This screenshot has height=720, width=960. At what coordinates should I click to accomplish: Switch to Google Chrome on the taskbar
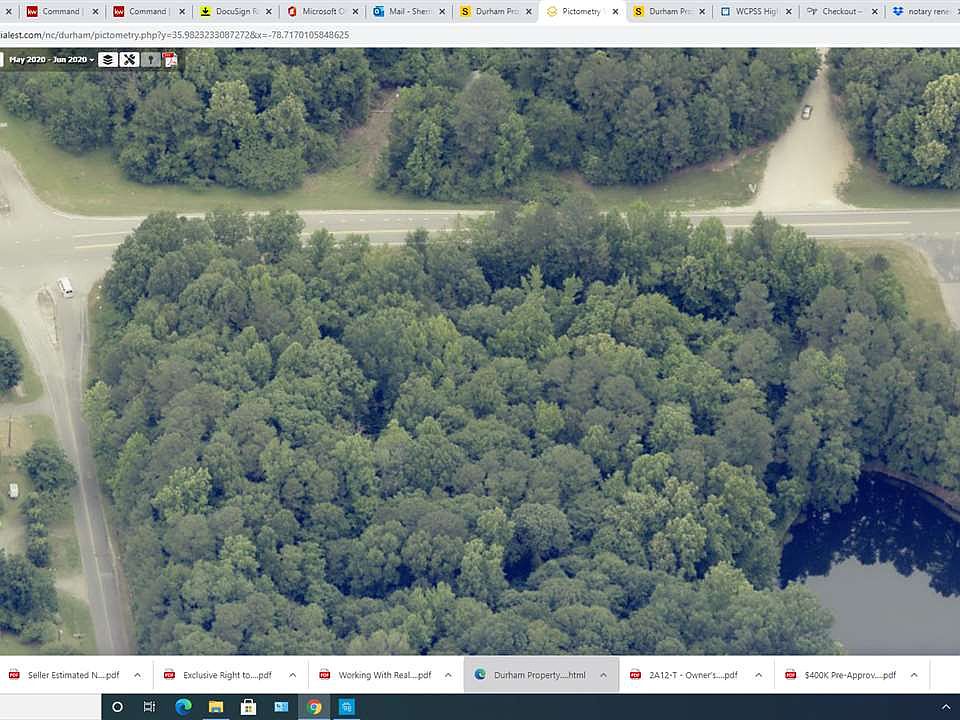point(314,707)
